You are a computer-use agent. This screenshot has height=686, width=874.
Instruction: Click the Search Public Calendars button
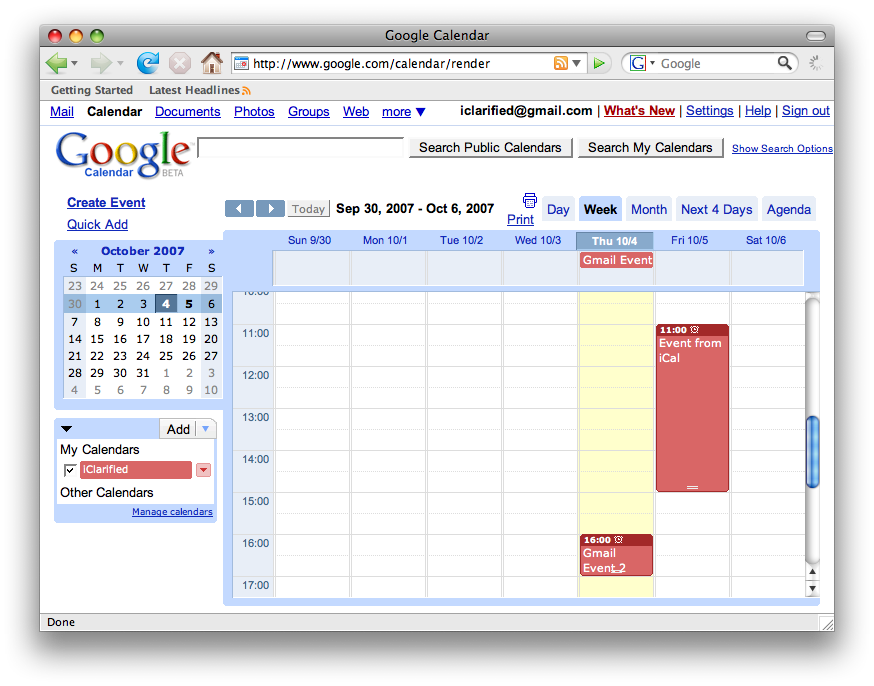[x=490, y=147]
